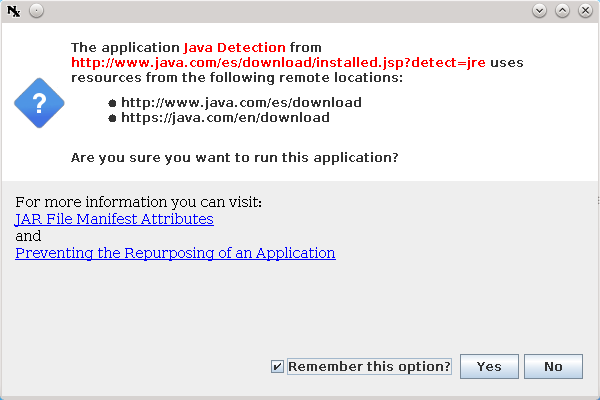Click the red installed.jsp?detect=jre URL text
The image size is (600, 400).
(x=278, y=62)
